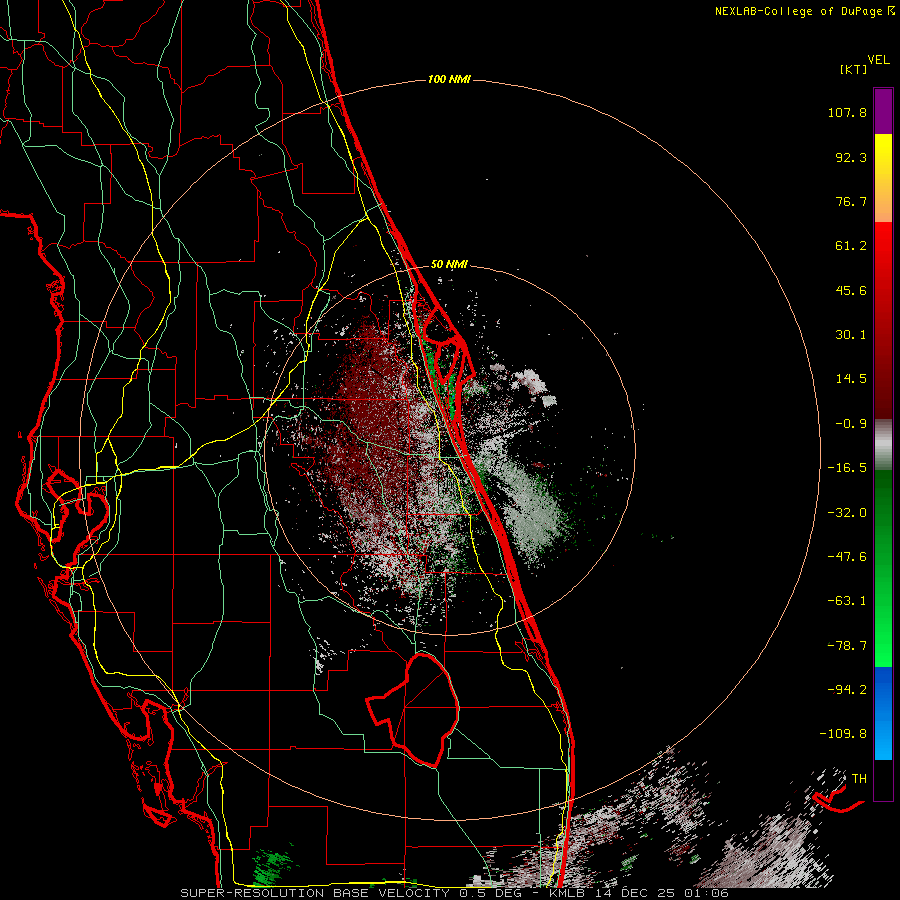Click the 92.3 velocity scale value
This screenshot has height=900, width=900.
coord(851,157)
